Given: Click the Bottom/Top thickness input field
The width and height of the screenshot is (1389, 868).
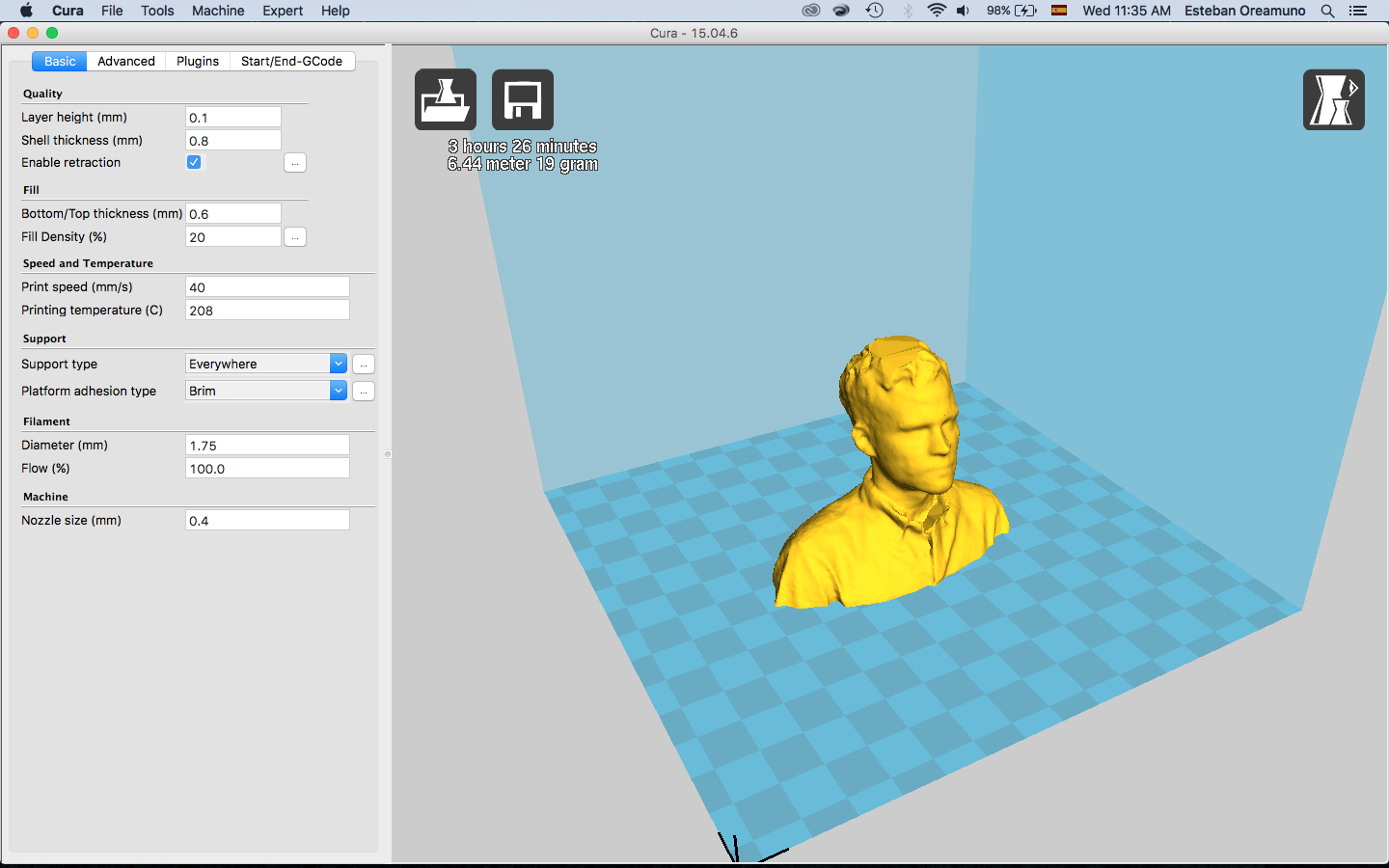Looking at the screenshot, I should tap(233, 213).
